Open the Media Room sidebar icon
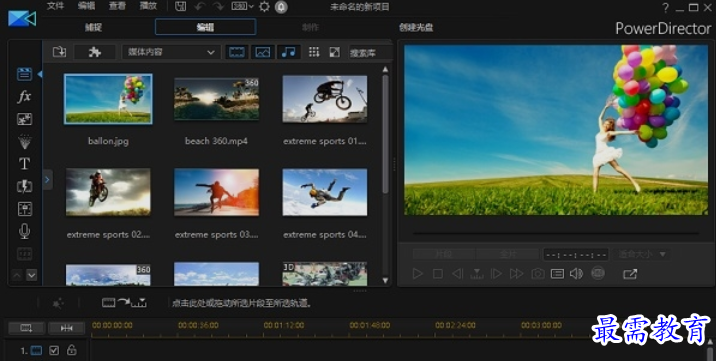Screen dimensions: 716x361 point(24,74)
